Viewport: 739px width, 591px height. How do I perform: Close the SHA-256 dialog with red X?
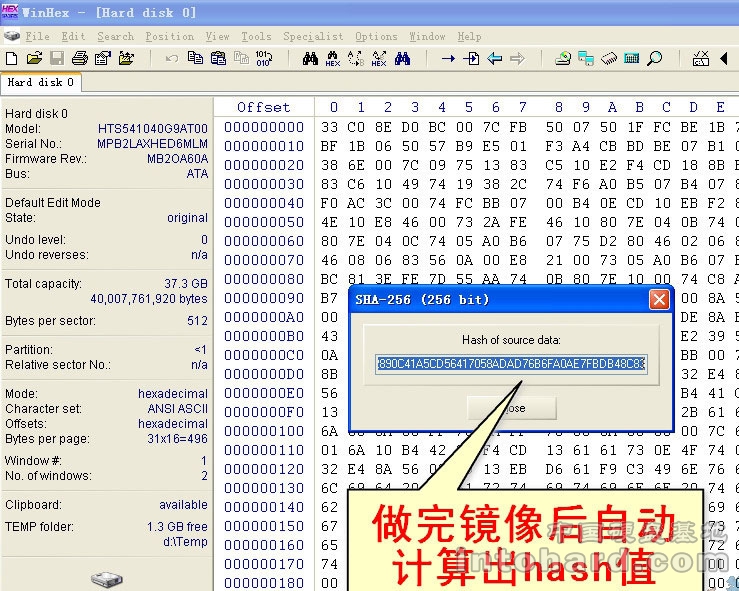click(x=658, y=300)
